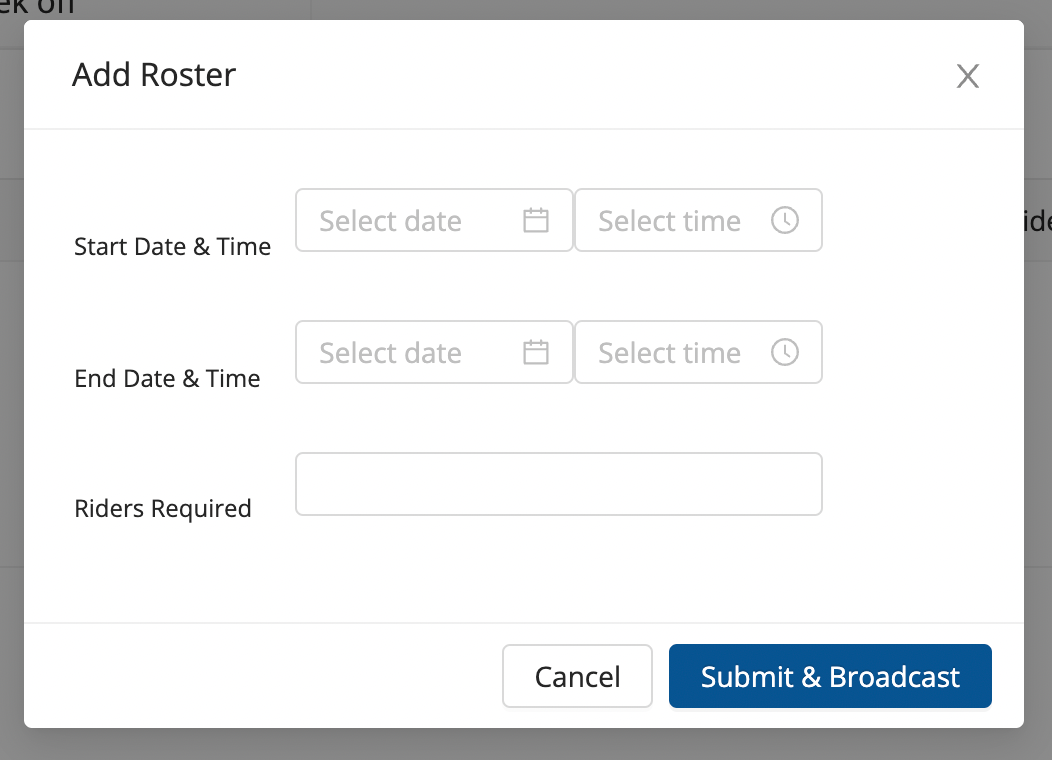This screenshot has height=760, width=1052.
Task: Click clock icon in Start time field
Action: (785, 220)
